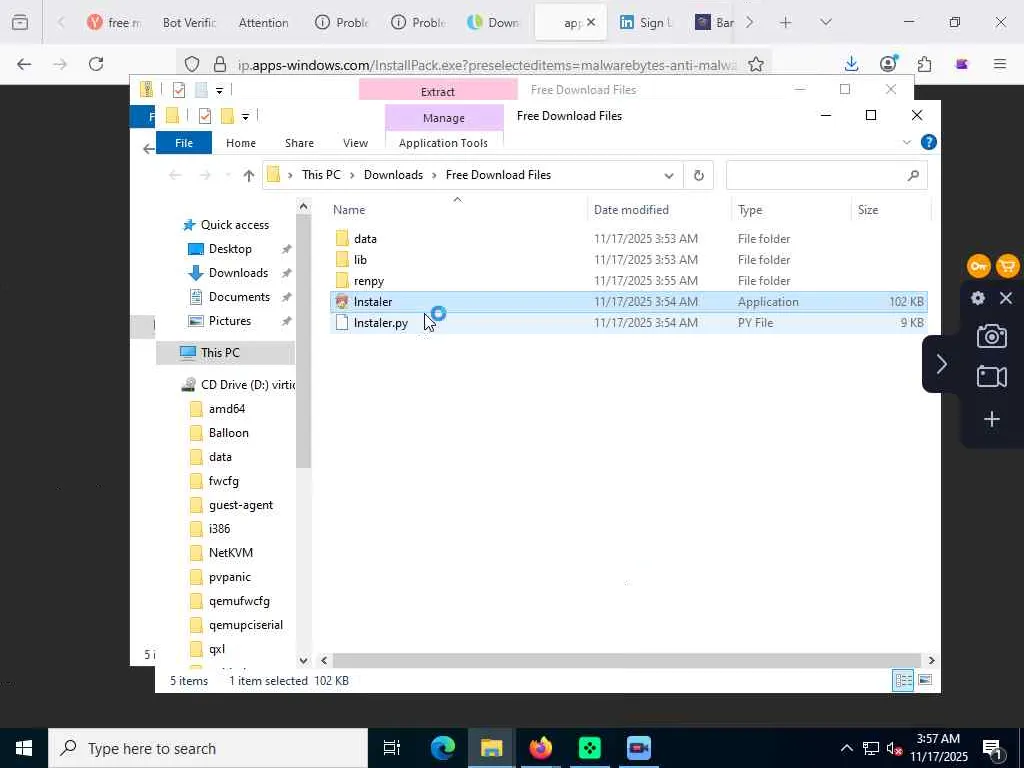
Task: Open the lib folder
Action: pyautogui.click(x=359, y=260)
